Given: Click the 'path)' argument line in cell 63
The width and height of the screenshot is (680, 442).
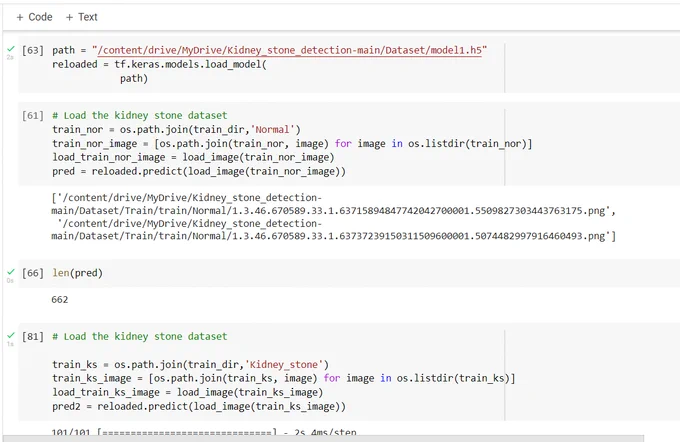Looking at the screenshot, I should point(134,79).
